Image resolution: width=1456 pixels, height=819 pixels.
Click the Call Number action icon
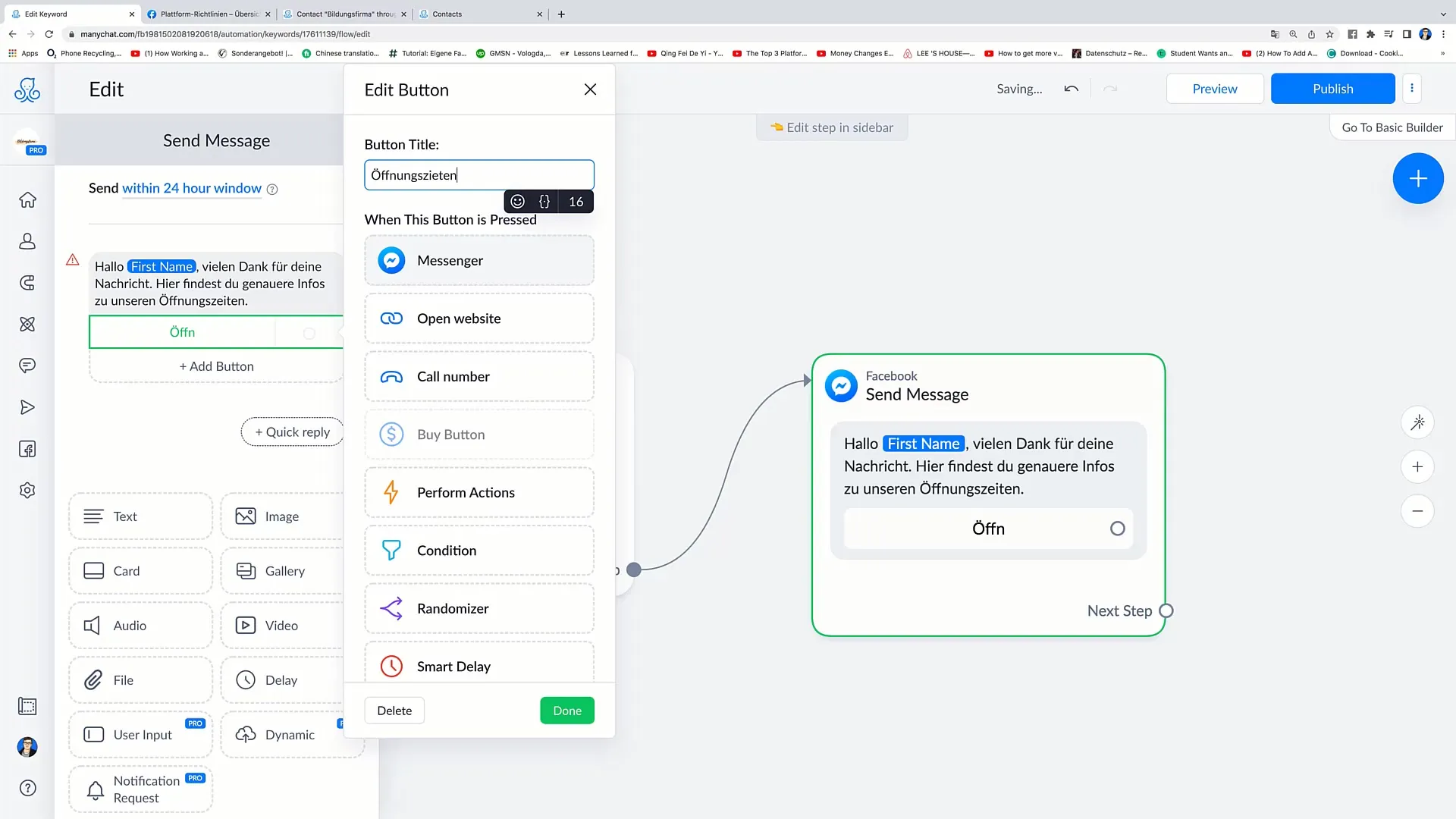[x=390, y=376]
